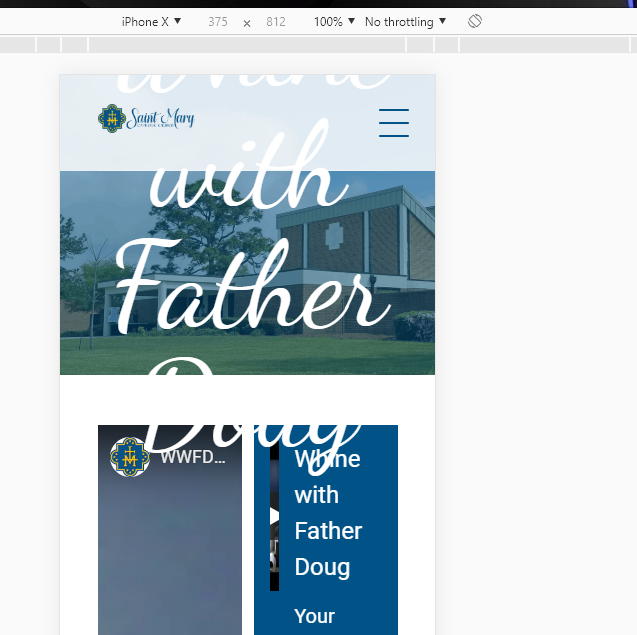Click the viewport height field showing 812
The width and height of the screenshot is (637, 635).
point(276,22)
